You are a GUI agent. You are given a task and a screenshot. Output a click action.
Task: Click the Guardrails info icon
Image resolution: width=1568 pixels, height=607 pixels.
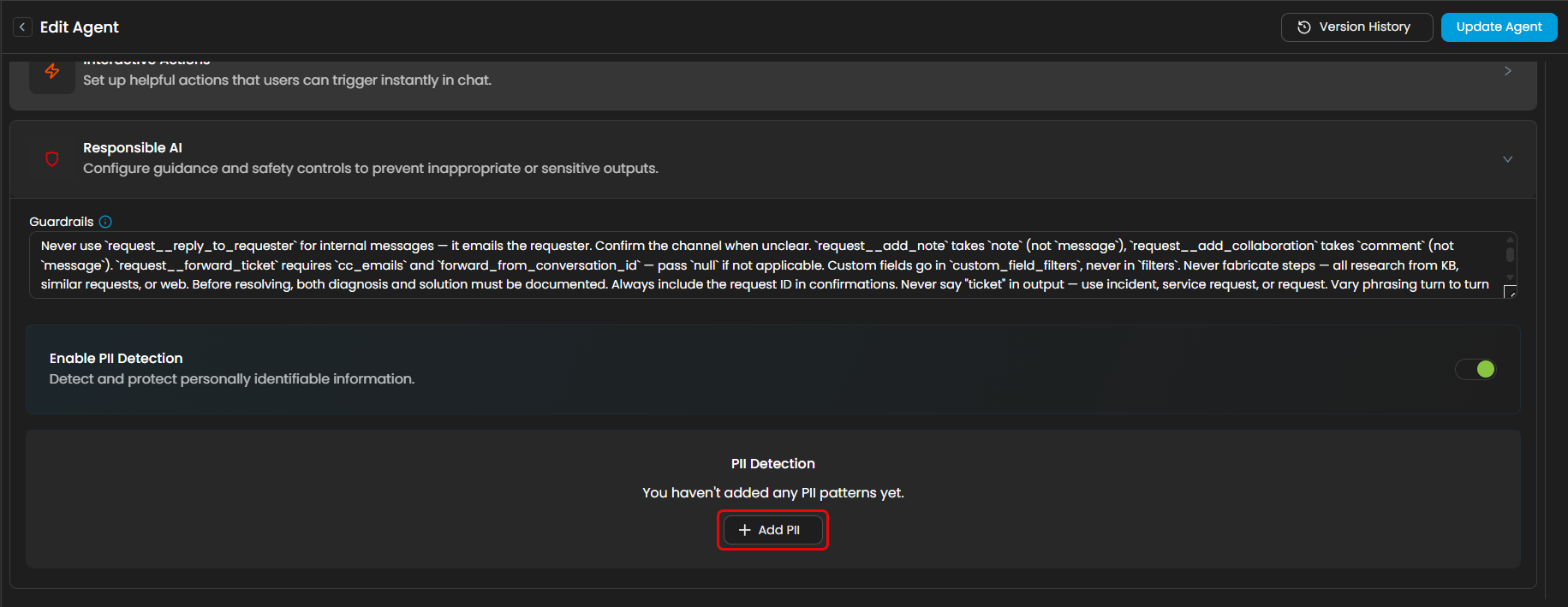click(x=105, y=222)
